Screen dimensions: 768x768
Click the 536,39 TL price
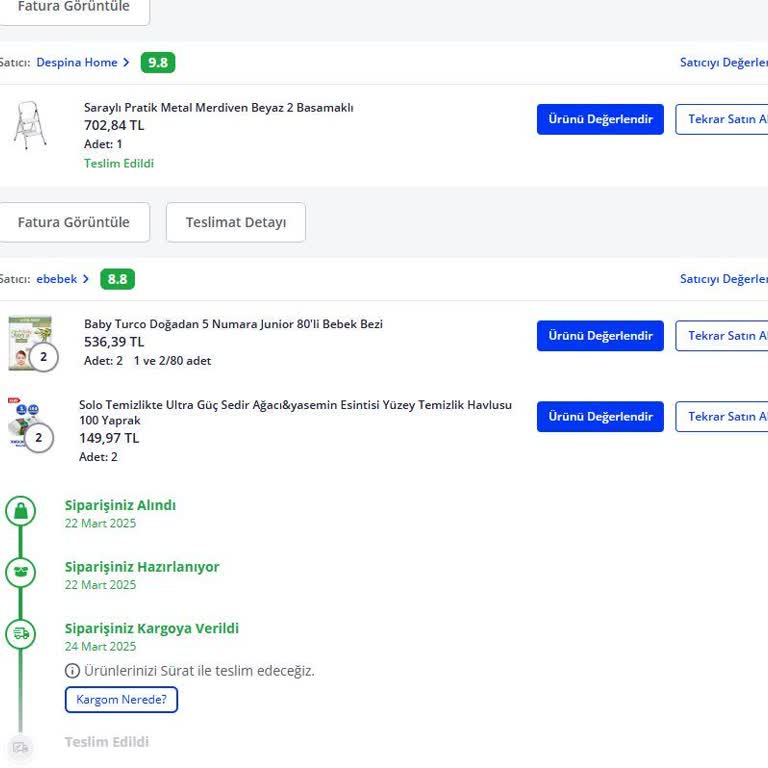click(x=114, y=342)
